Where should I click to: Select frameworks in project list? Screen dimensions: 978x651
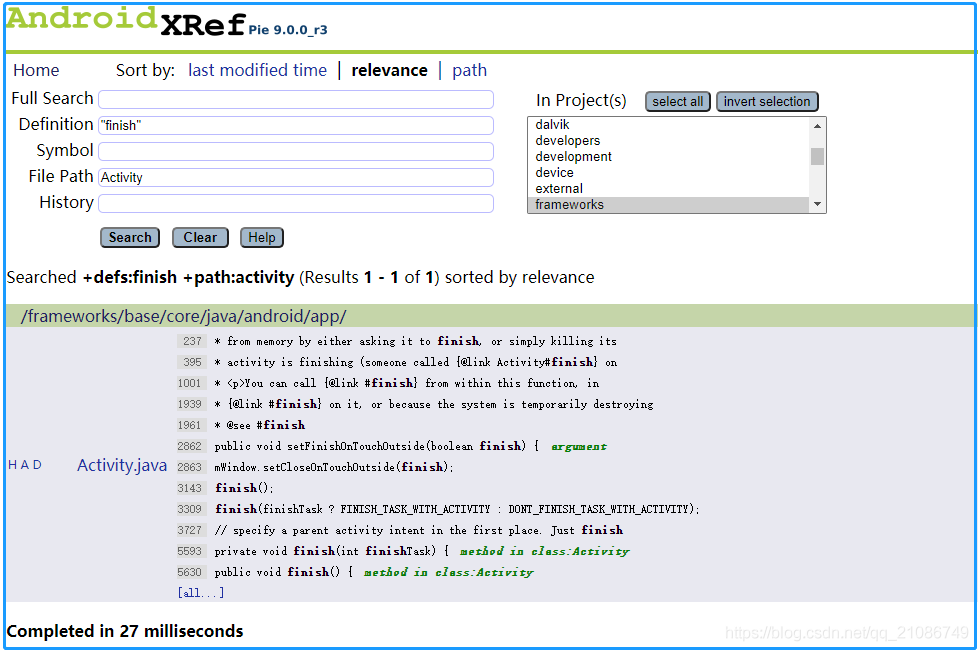[x=668, y=205]
